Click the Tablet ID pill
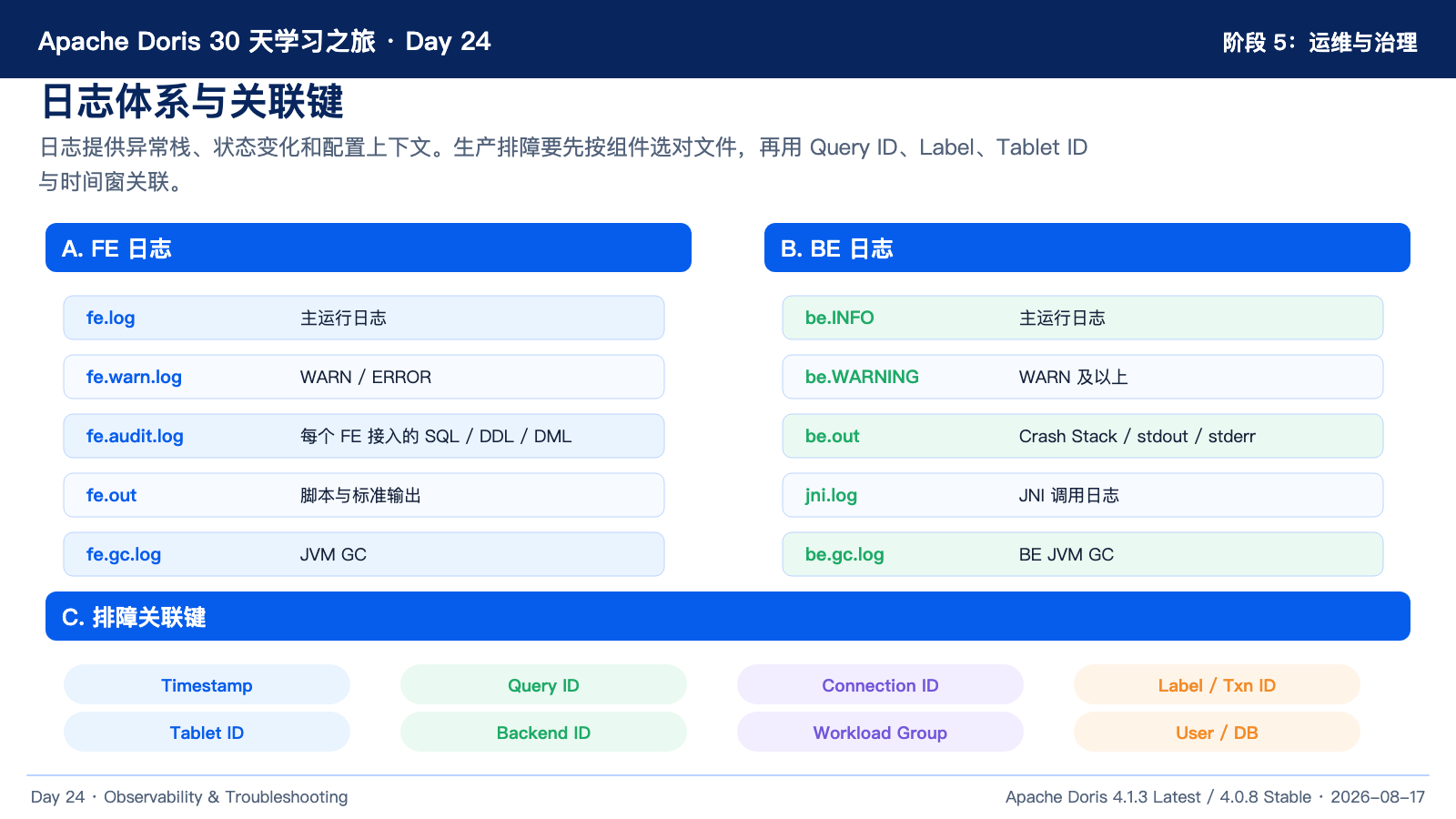The height and width of the screenshot is (819, 1456). coord(207,732)
